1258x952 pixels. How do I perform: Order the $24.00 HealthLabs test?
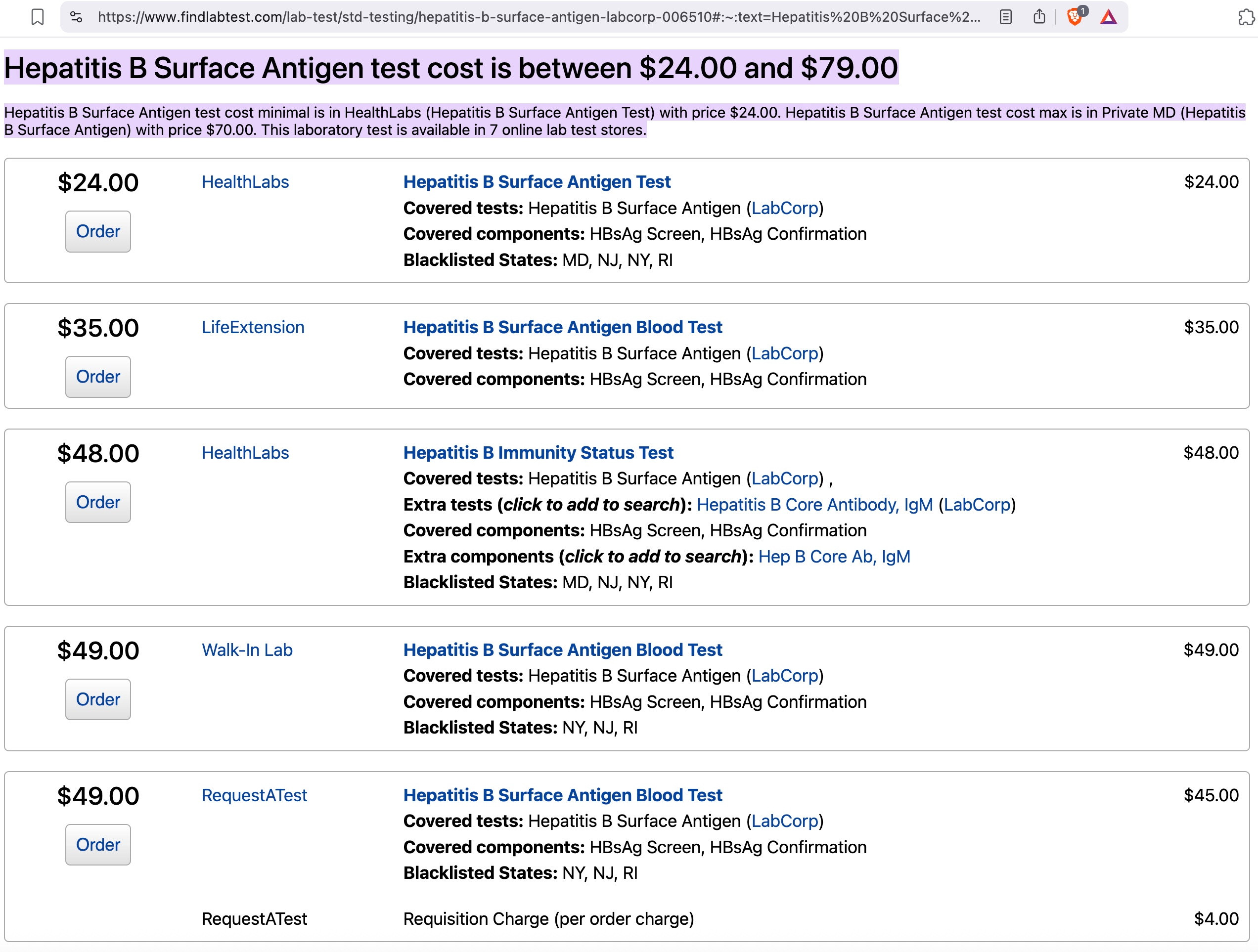[x=98, y=231]
